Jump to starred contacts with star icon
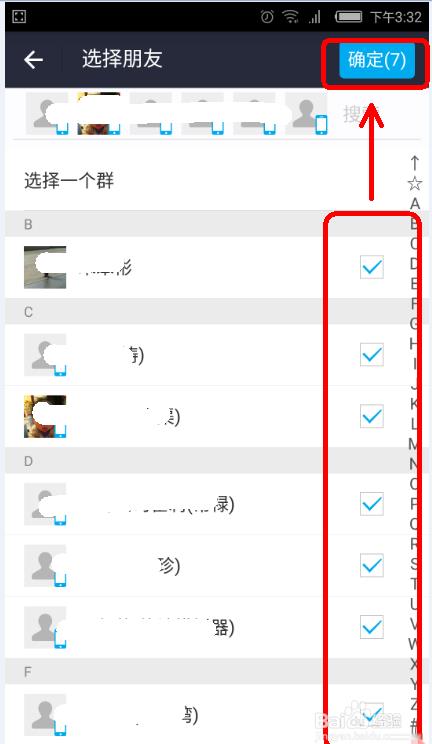432x744 pixels. coord(414,183)
